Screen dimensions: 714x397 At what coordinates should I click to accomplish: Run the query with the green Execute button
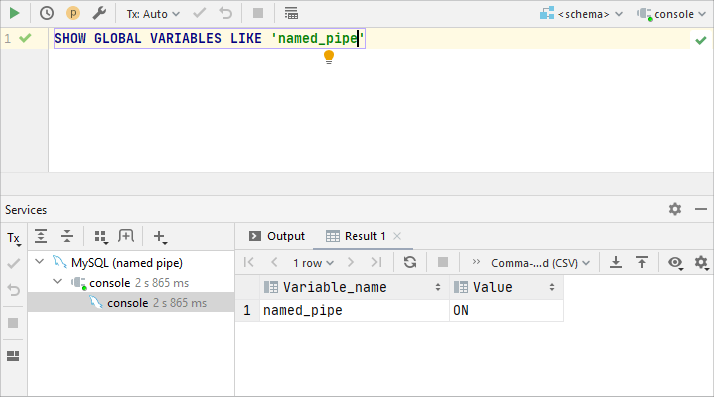[15, 13]
